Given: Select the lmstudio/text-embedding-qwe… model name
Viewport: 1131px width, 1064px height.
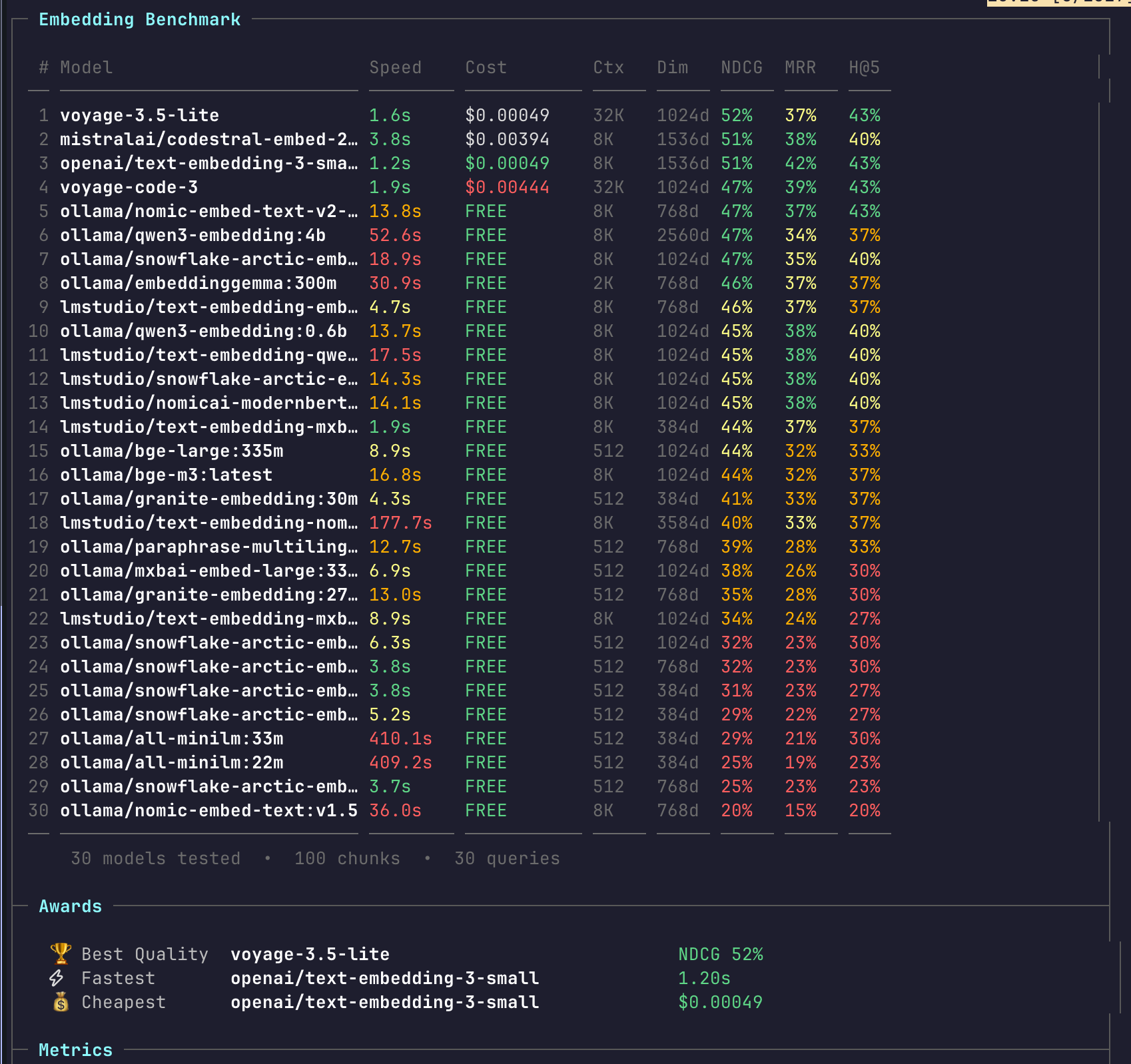Looking at the screenshot, I should pyautogui.click(x=209, y=355).
